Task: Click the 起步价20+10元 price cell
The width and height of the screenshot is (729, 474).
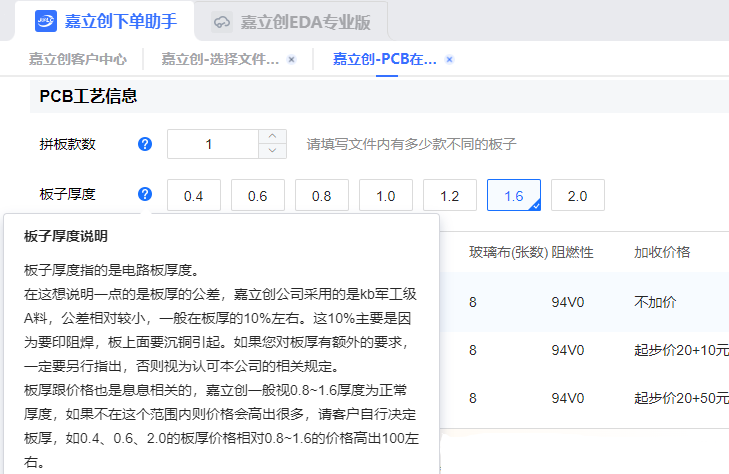Action: 681,350
